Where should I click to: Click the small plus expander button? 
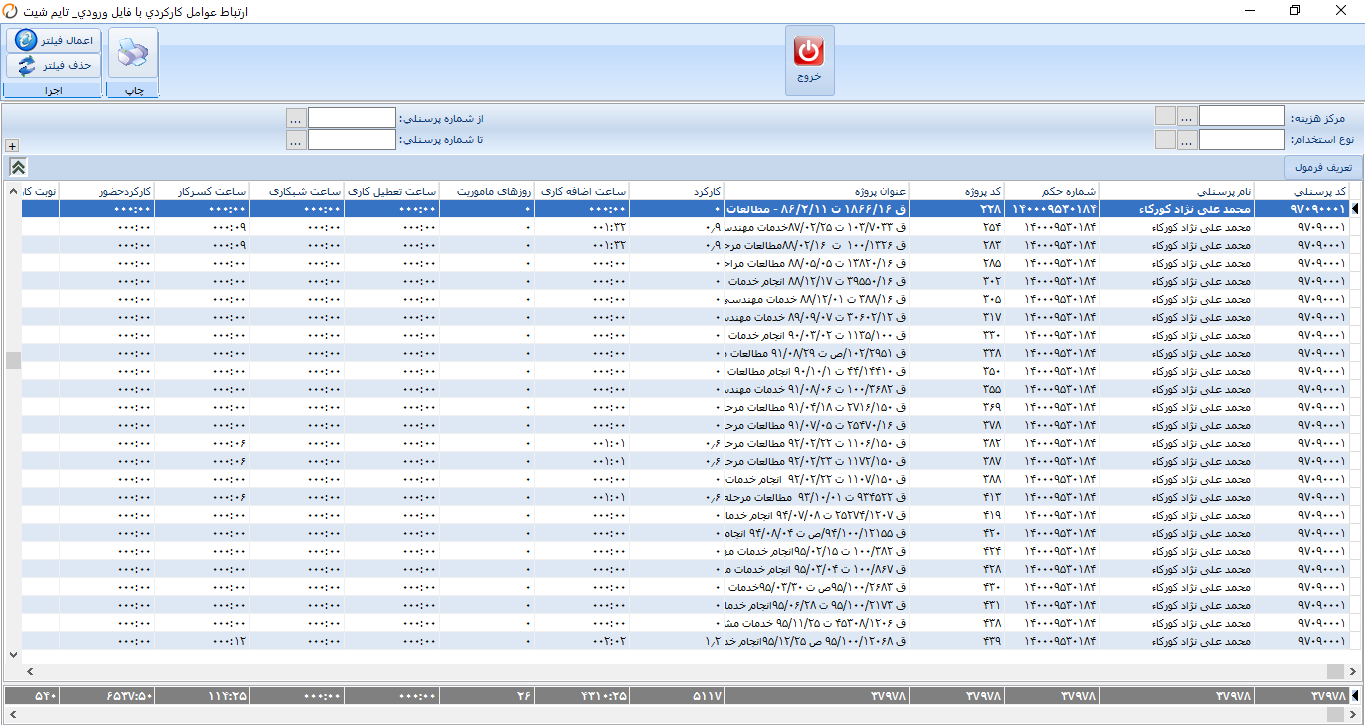(12, 145)
